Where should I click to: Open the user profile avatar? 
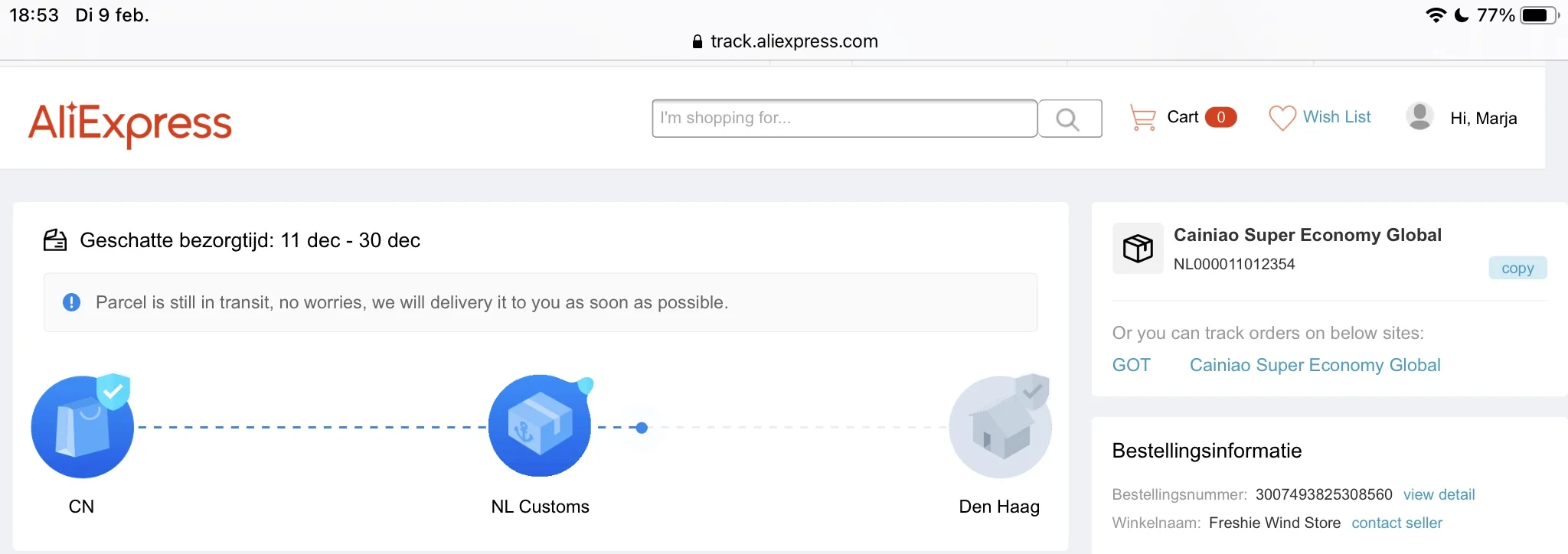point(1419,117)
